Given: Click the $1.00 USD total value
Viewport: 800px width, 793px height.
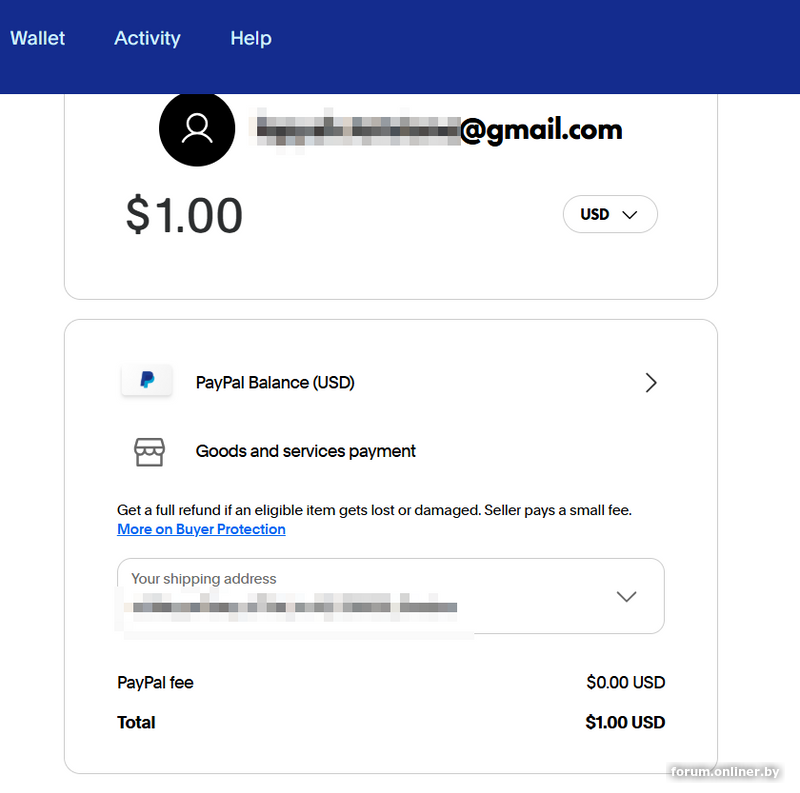Looking at the screenshot, I should (x=625, y=722).
